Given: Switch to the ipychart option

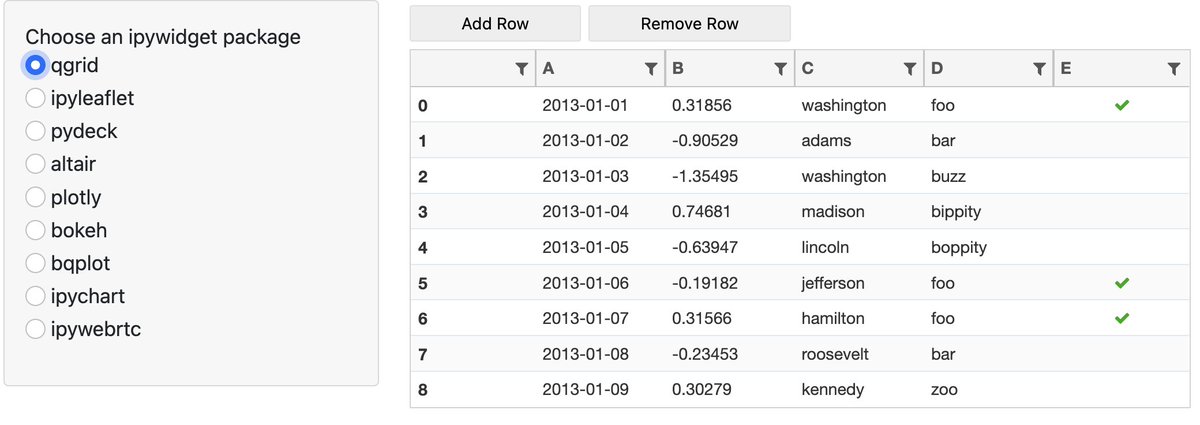Looking at the screenshot, I should [35, 296].
